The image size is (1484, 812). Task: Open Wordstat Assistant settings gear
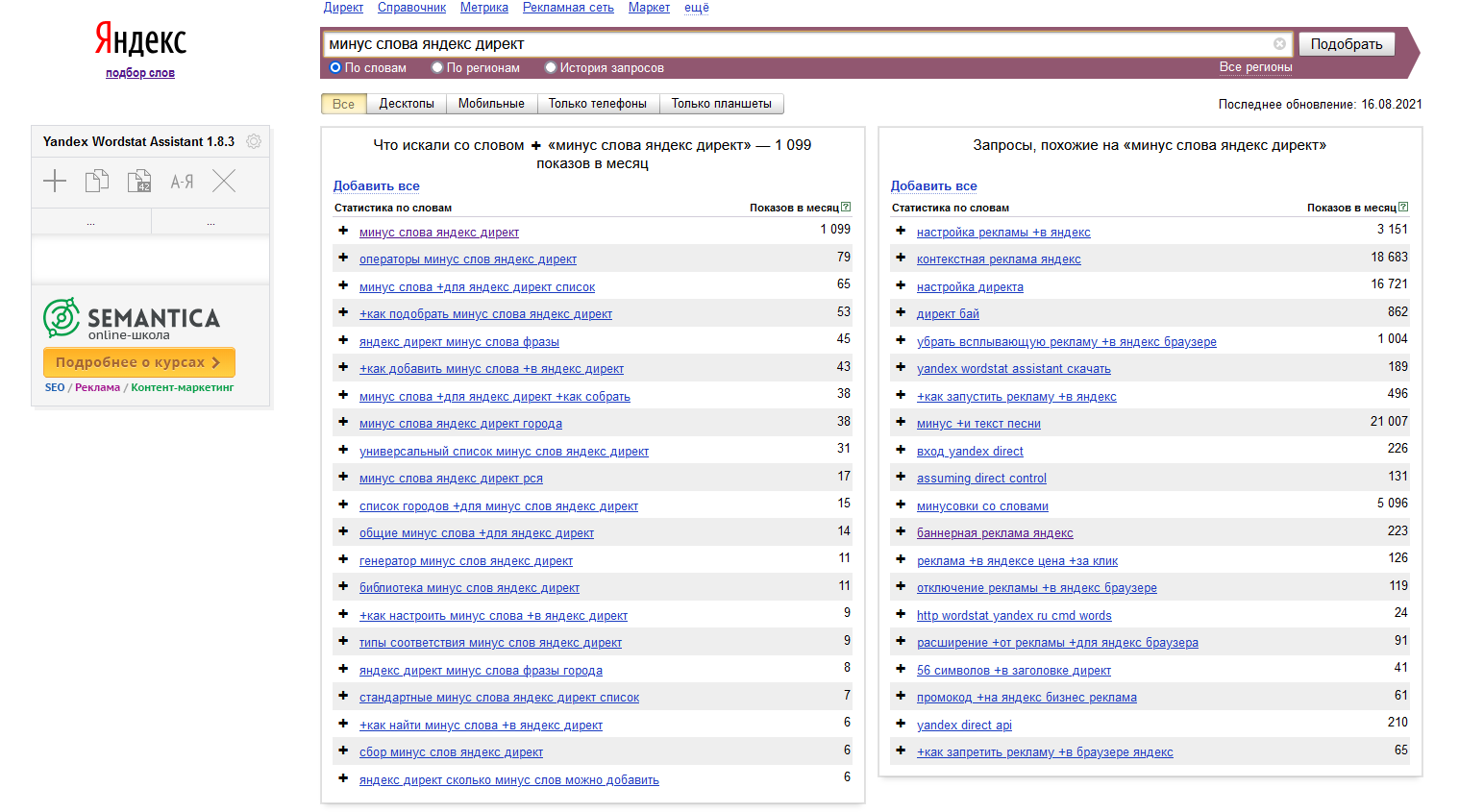pos(254,141)
